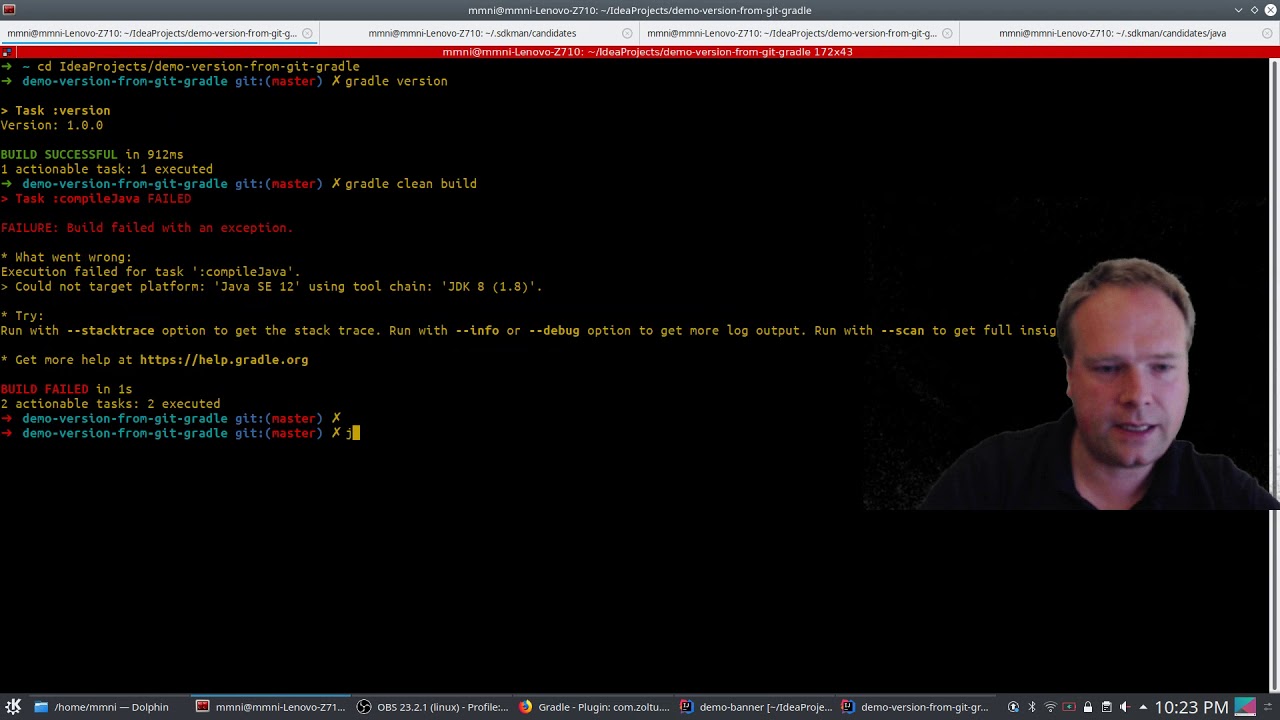Viewport: 1280px width, 720px height.
Task: Click the lock tray icon
Action: pyautogui.click(x=1087, y=707)
